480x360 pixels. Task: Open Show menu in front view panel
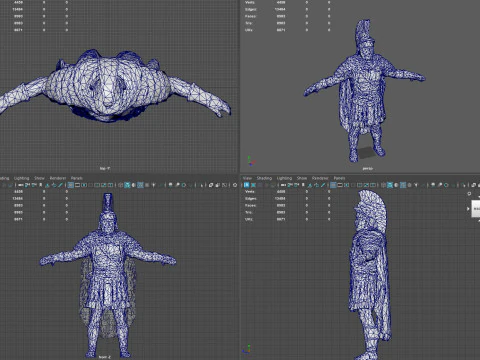[x=39, y=178]
